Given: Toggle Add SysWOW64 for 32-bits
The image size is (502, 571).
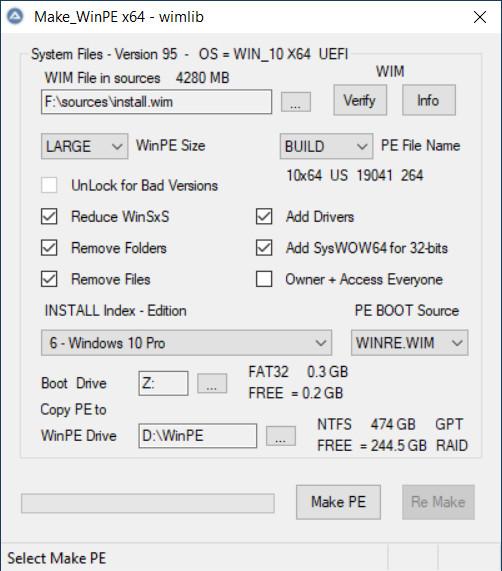Looking at the screenshot, I should pyautogui.click(x=264, y=248).
